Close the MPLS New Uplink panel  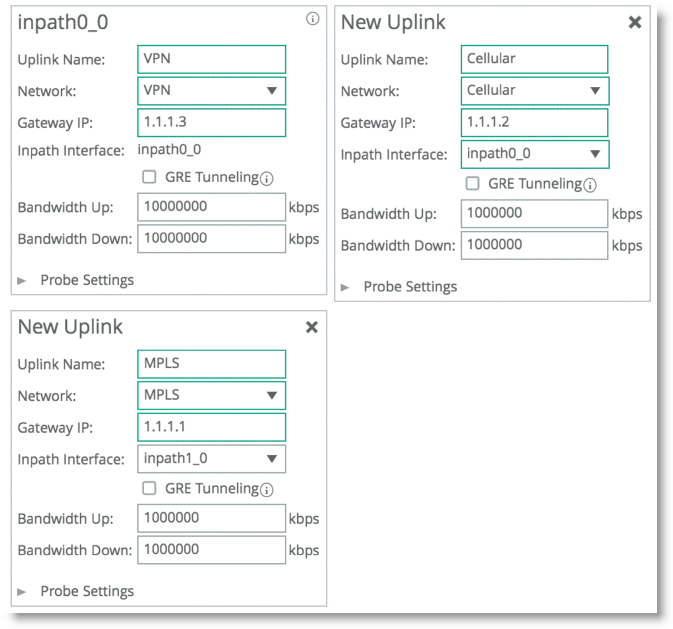[311, 327]
